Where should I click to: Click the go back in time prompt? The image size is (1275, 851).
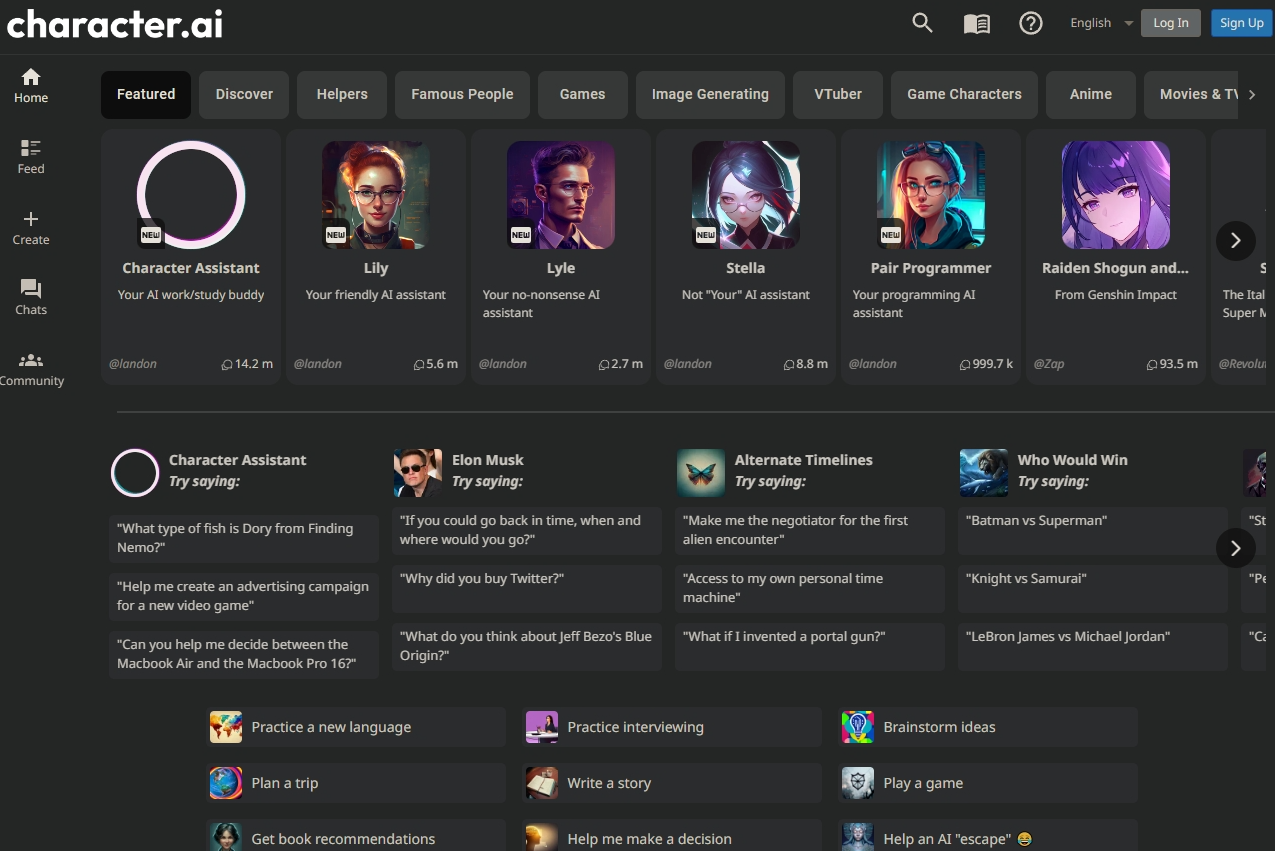(x=527, y=530)
